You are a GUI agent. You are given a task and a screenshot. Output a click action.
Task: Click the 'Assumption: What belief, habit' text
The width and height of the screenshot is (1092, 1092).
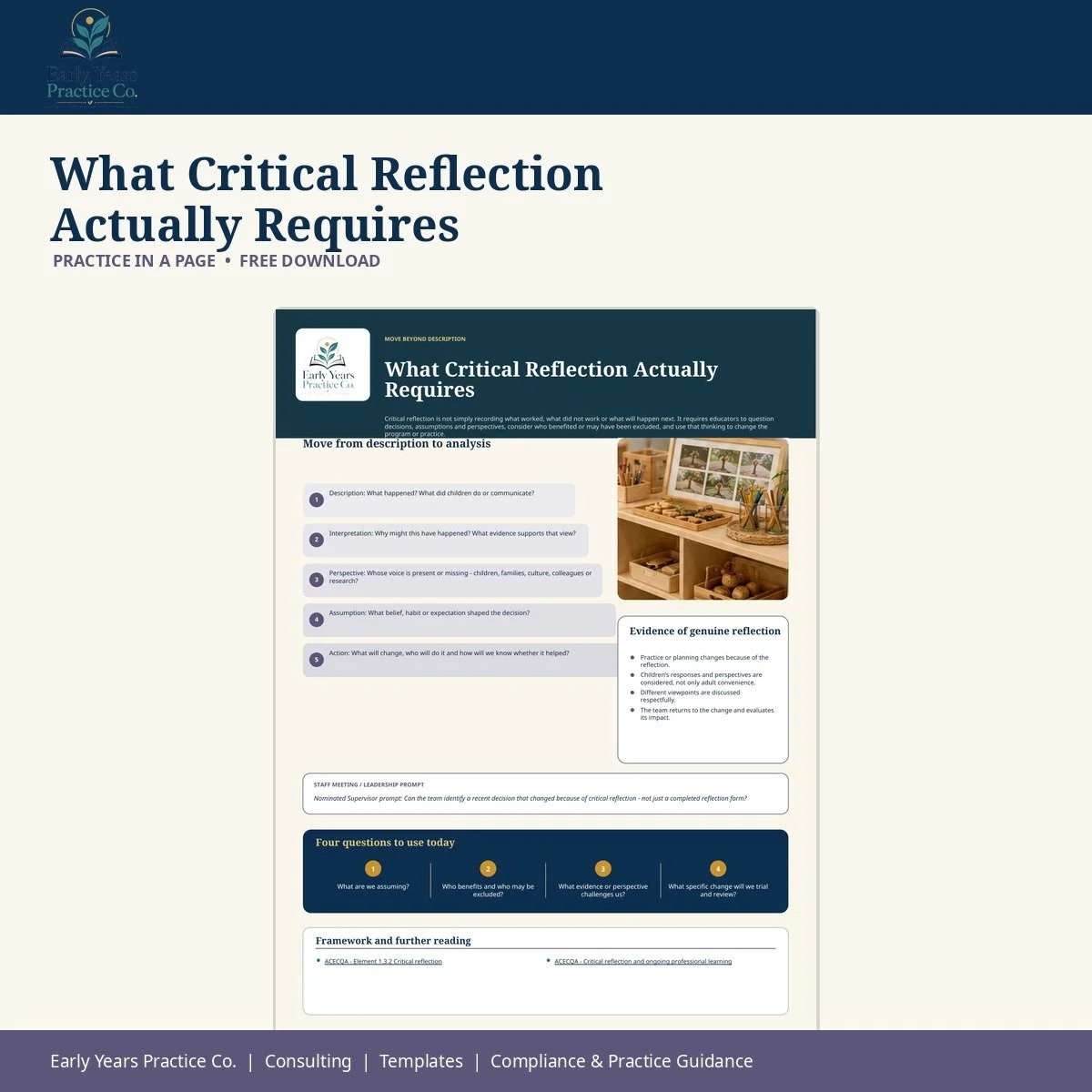tap(430, 613)
